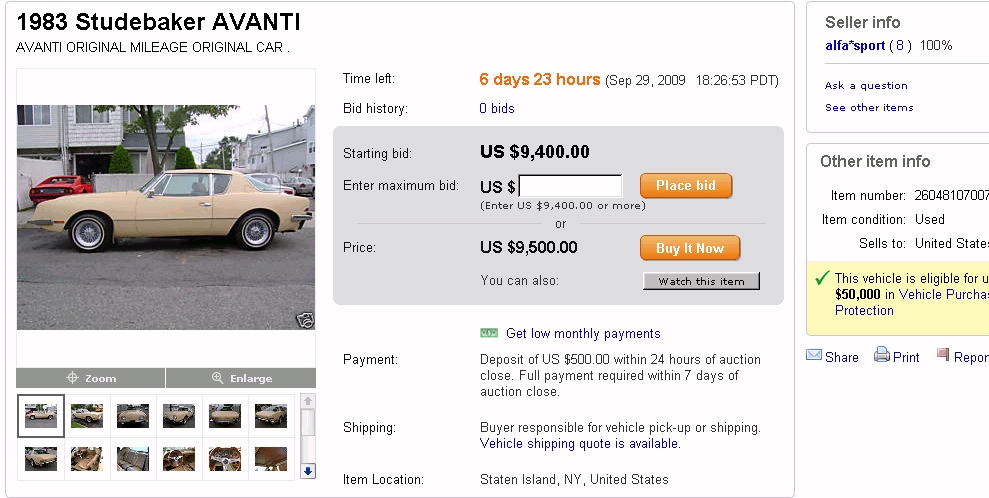Open See other items link

(869, 108)
